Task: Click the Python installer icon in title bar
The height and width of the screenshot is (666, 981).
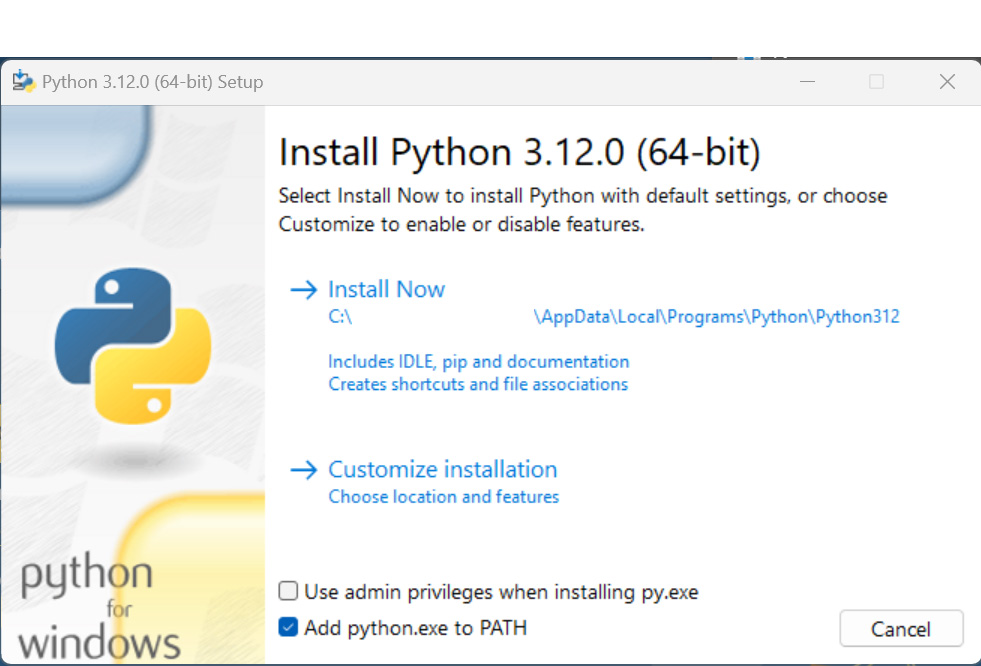Action: click(24, 81)
